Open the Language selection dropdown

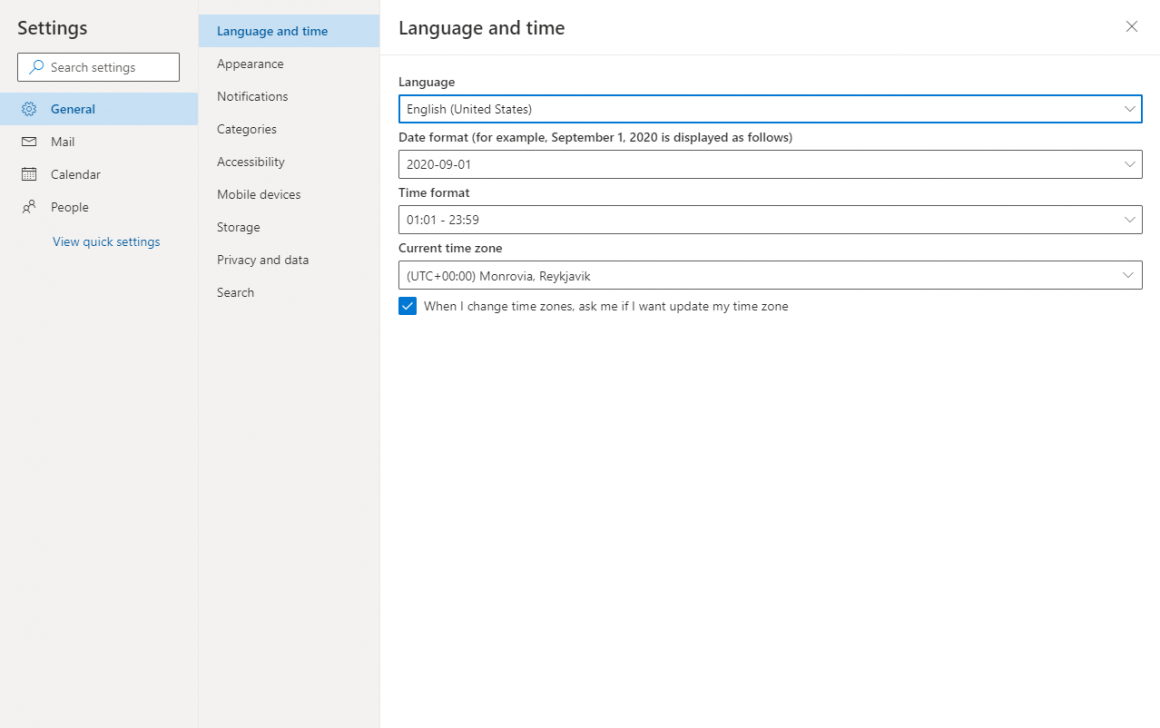point(770,109)
